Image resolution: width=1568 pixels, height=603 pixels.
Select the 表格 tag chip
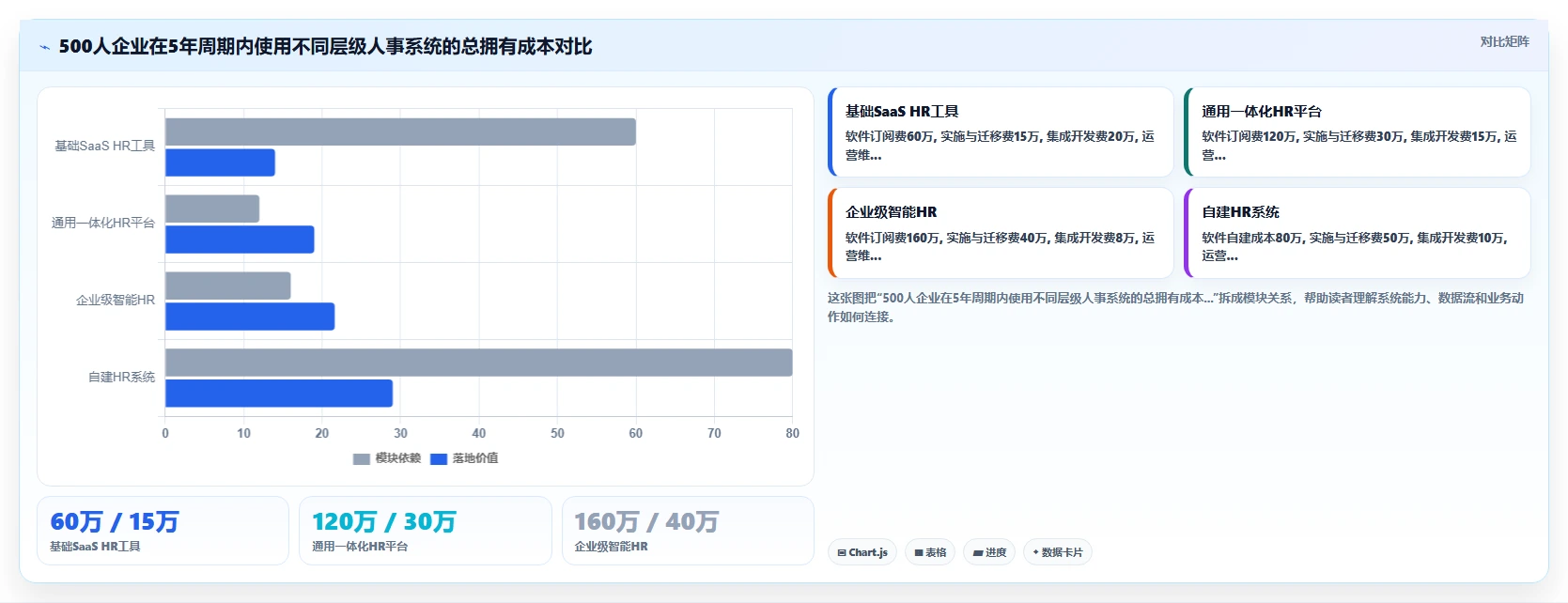tap(930, 552)
